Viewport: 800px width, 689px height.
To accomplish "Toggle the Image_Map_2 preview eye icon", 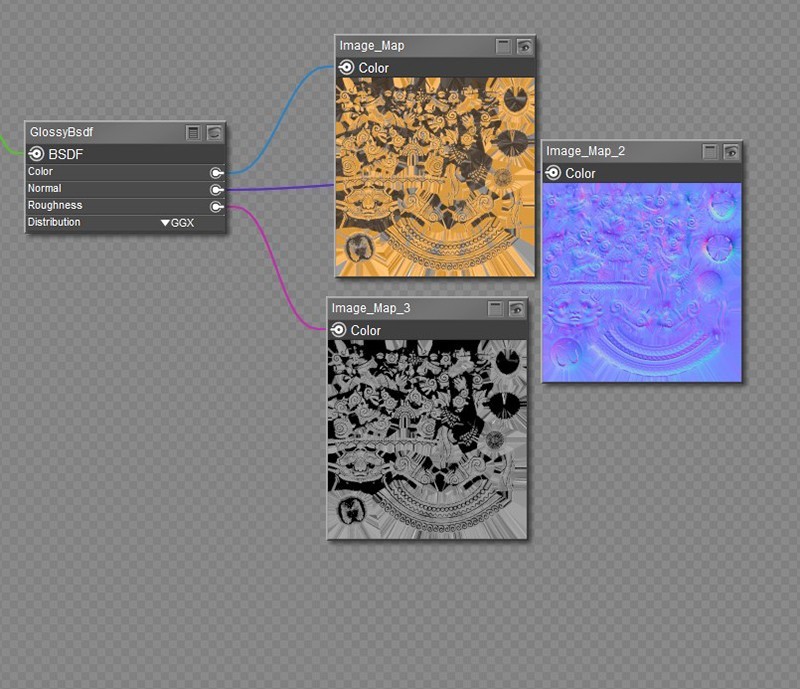I will 731,152.
